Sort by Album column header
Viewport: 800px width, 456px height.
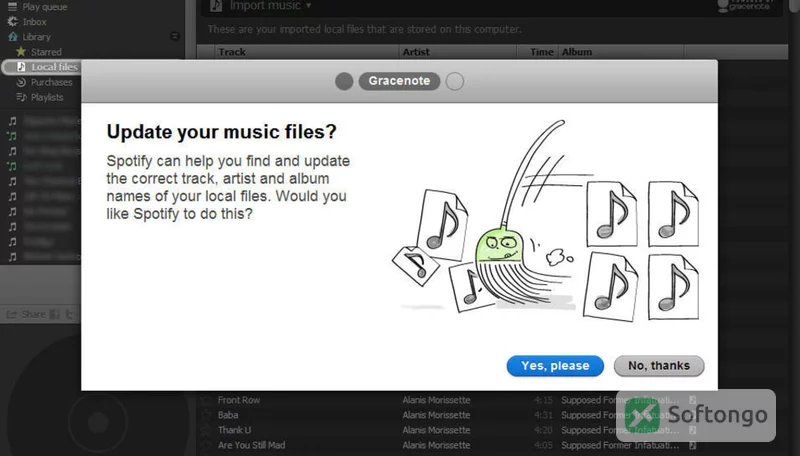pyautogui.click(x=577, y=52)
